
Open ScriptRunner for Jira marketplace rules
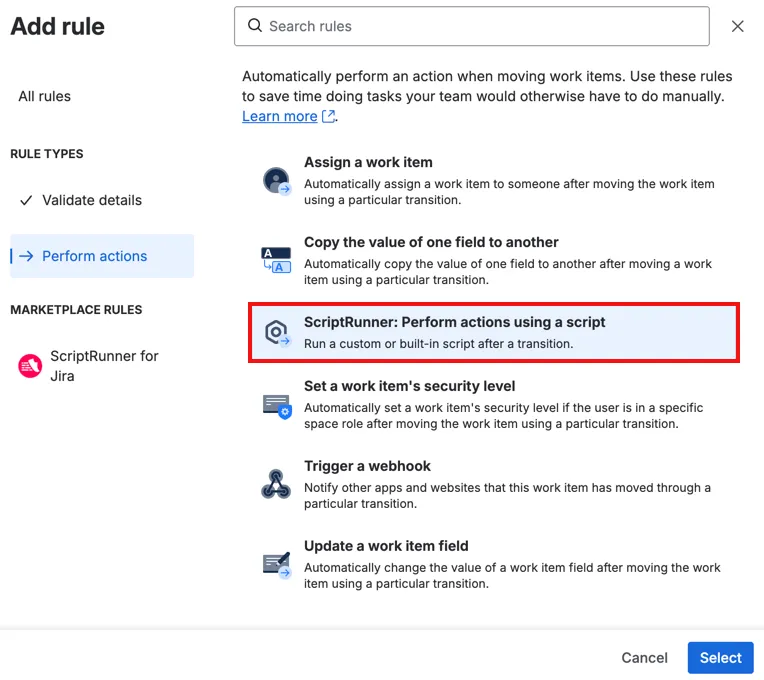coord(102,366)
